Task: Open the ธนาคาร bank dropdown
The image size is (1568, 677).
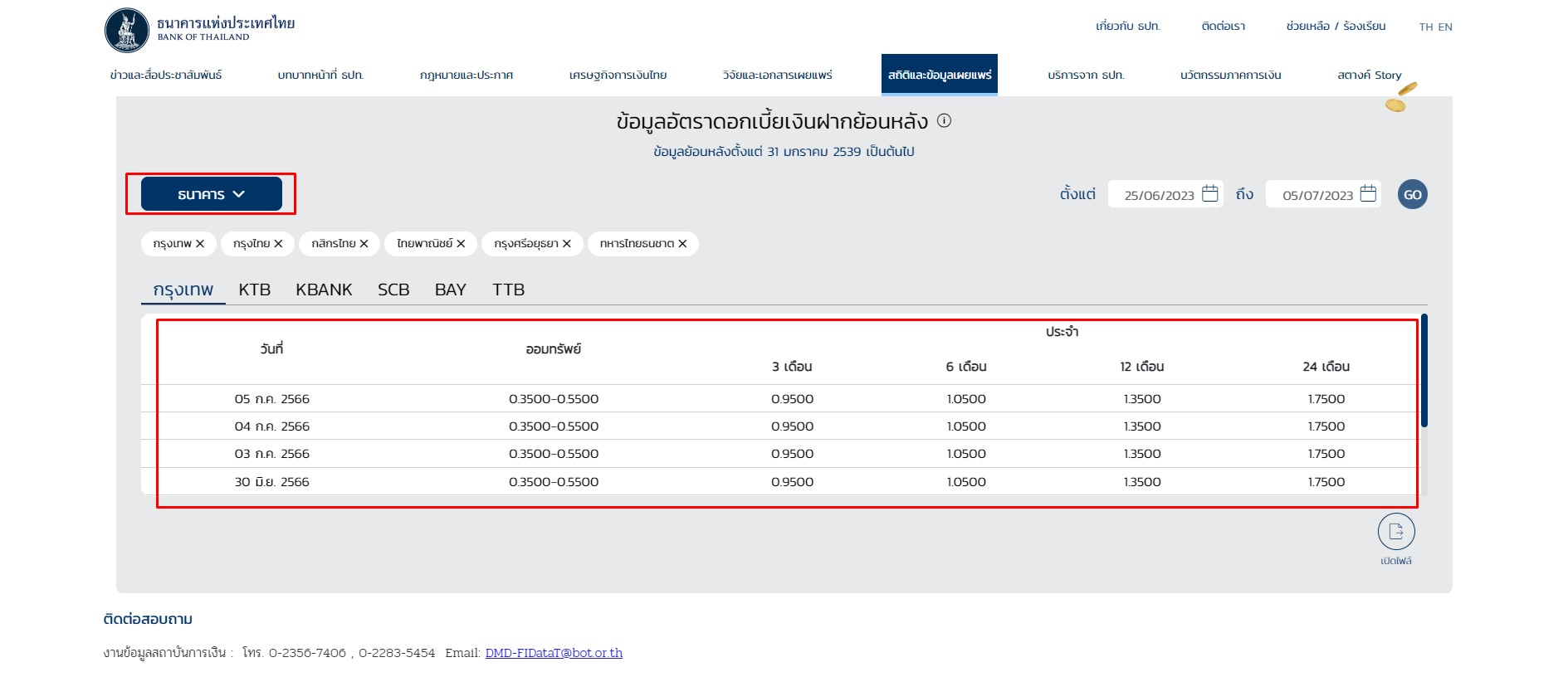Action: 212,194
